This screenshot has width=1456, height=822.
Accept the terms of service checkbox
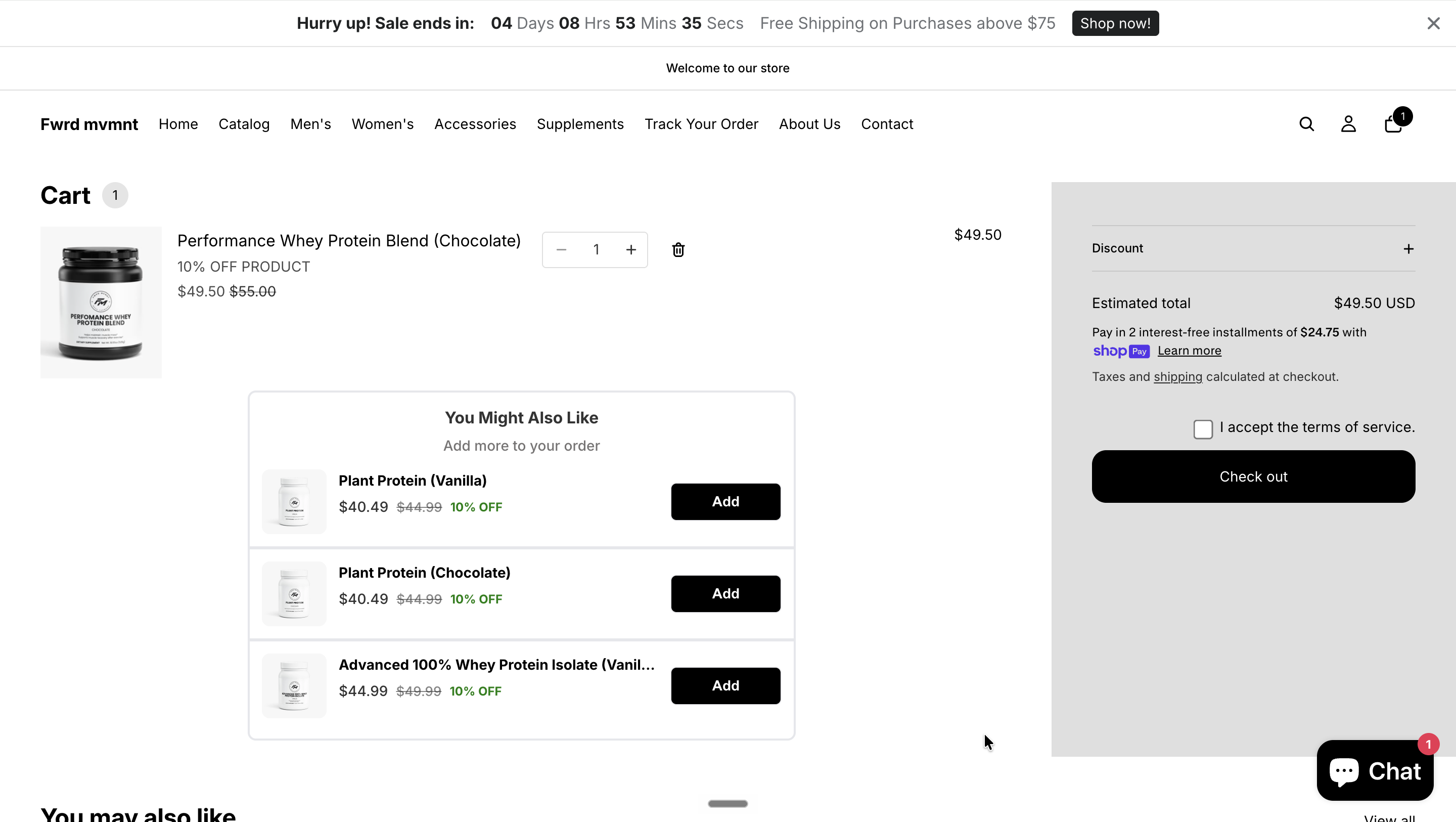[1203, 429]
